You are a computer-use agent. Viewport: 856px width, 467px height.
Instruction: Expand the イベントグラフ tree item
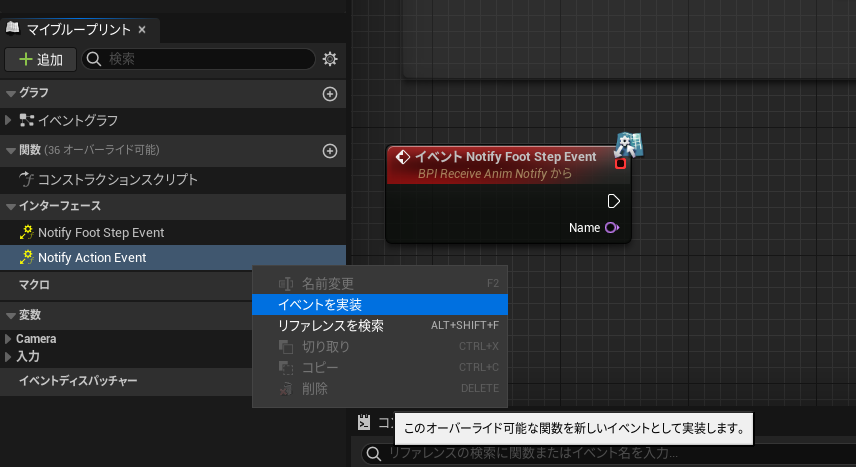[8, 120]
